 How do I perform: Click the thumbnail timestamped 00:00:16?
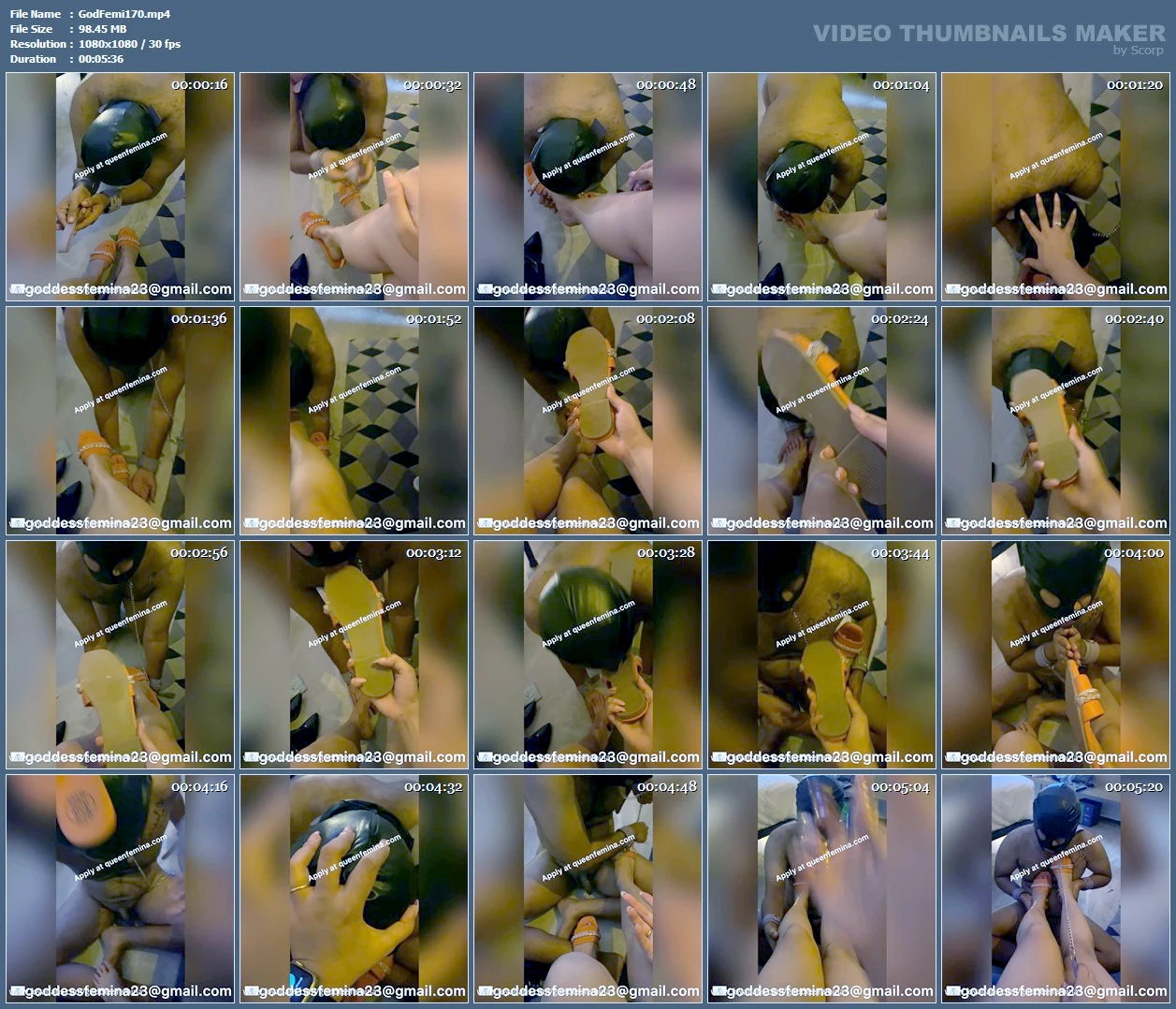[120, 187]
